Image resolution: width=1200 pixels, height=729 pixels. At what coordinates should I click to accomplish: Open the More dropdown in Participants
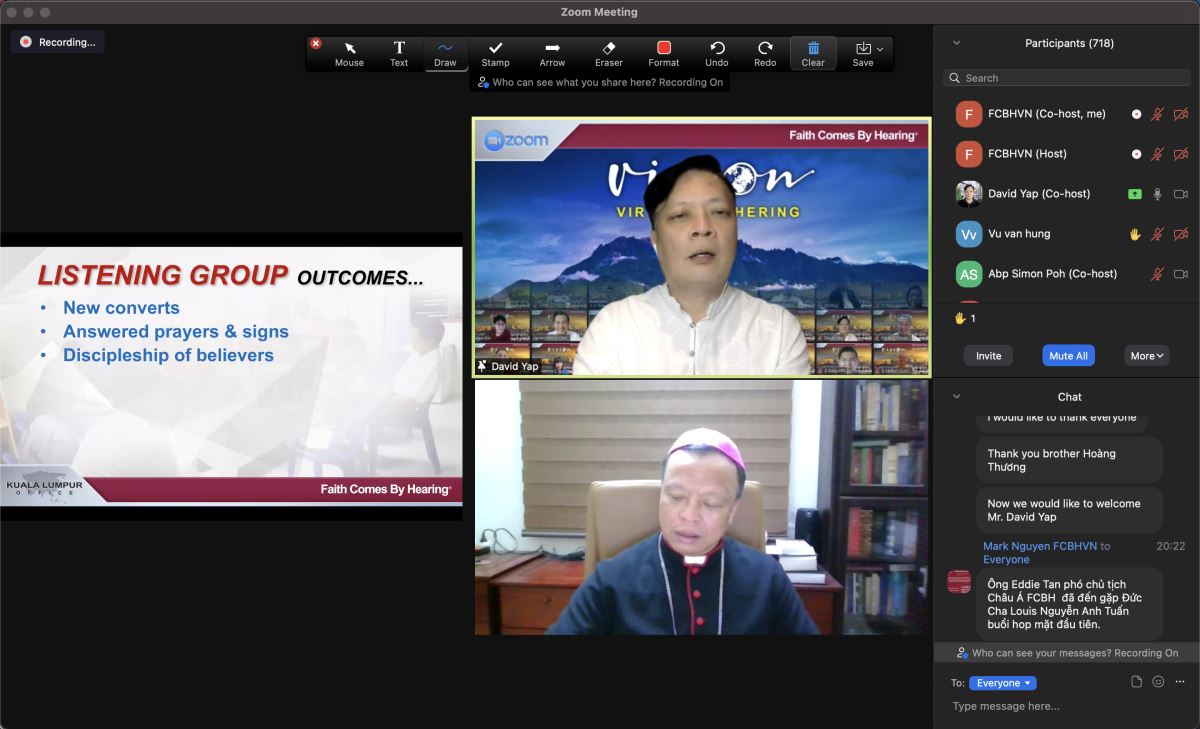tap(1147, 356)
